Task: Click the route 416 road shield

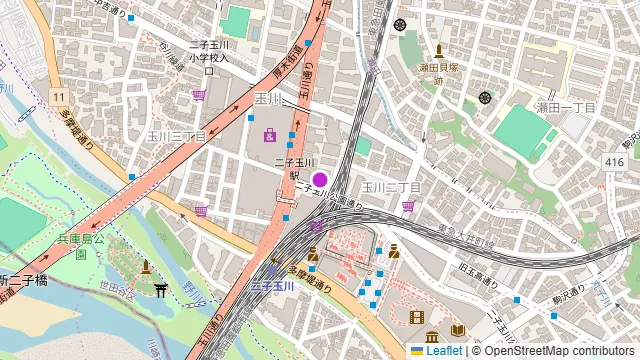Action: tap(615, 162)
